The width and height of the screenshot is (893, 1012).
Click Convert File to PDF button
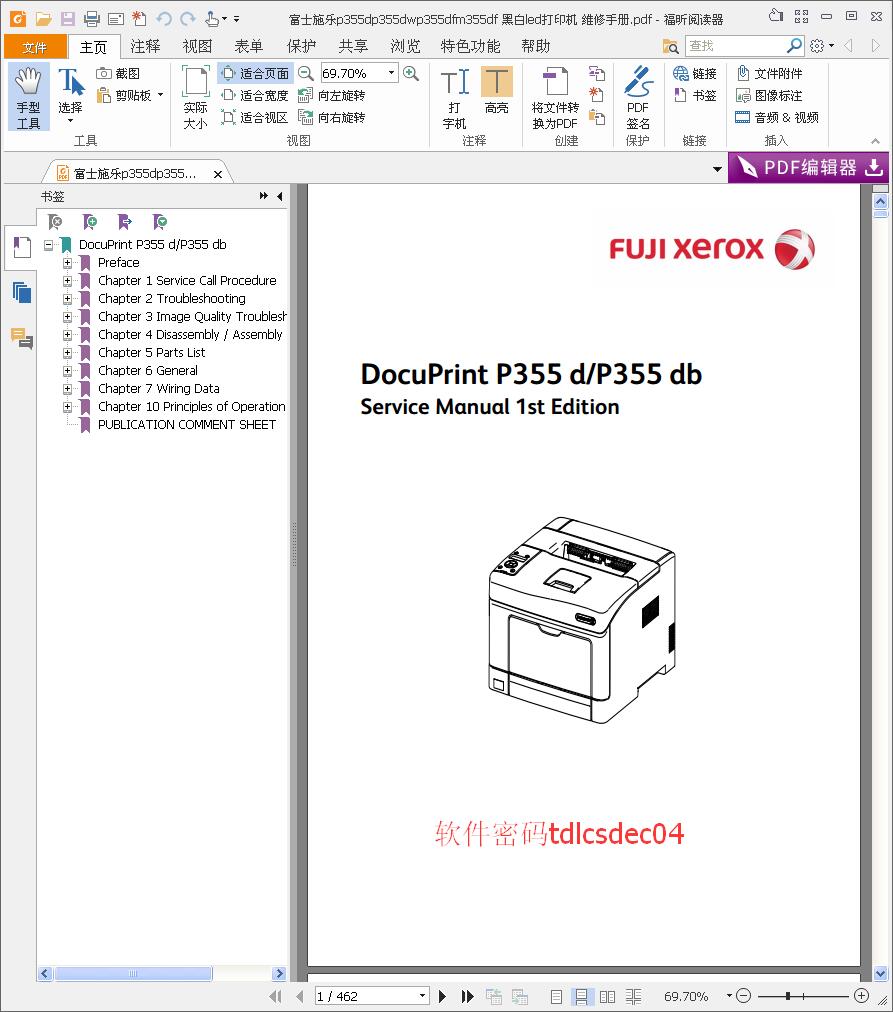point(555,97)
